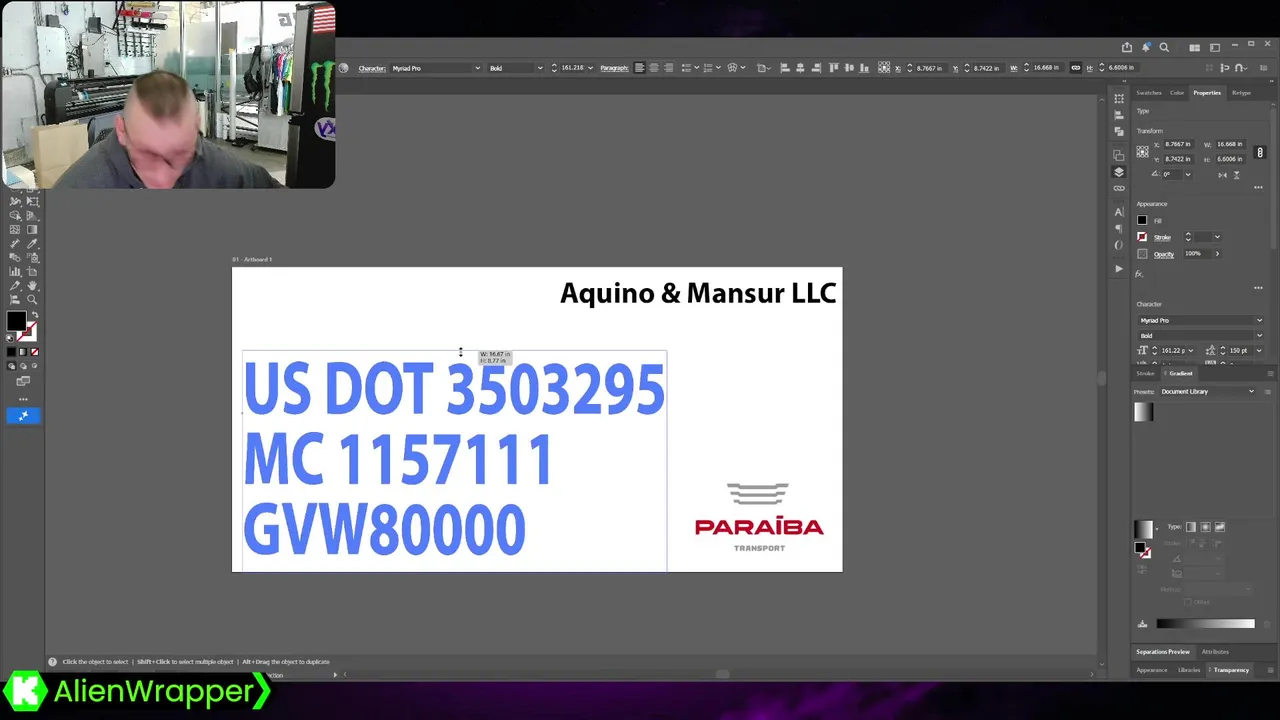Choose radial gradient type

(1205, 527)
